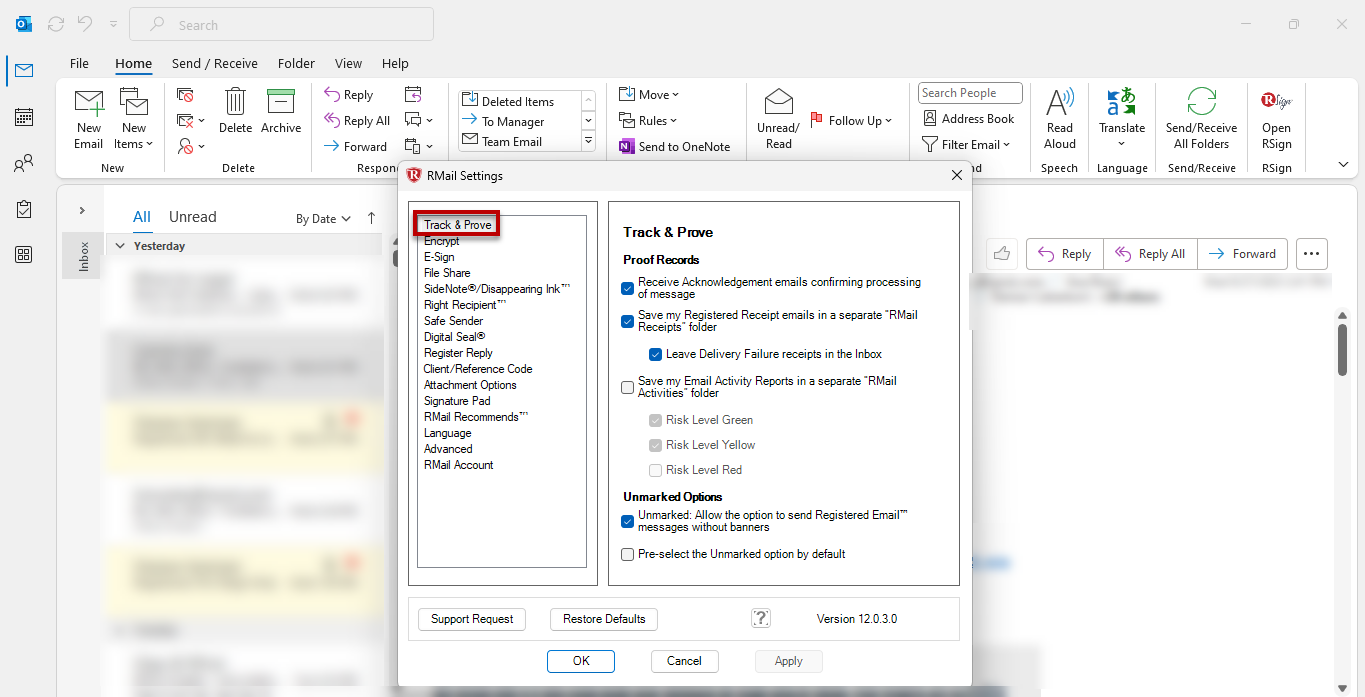This screenshot has height=697, width=1365.
Task: Create a New Email
Action: [89, 118]
